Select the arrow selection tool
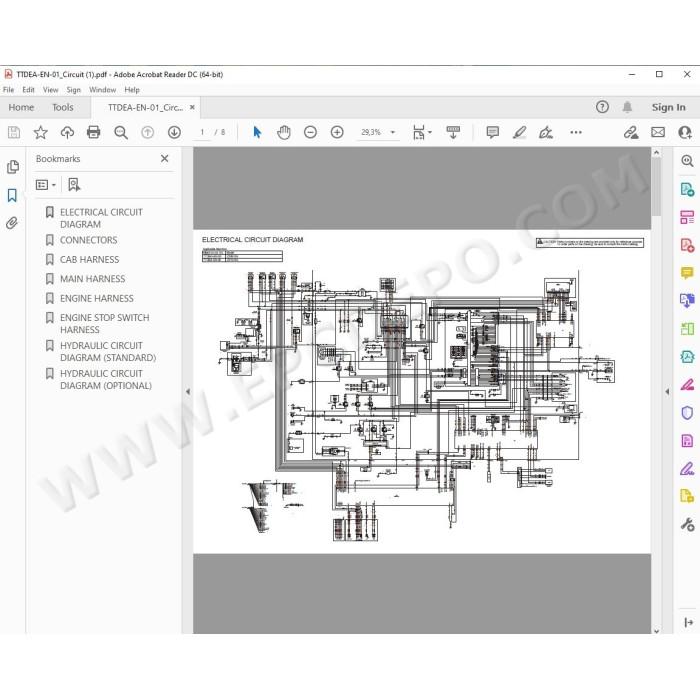The image size is (700, 700). point(257,132)
